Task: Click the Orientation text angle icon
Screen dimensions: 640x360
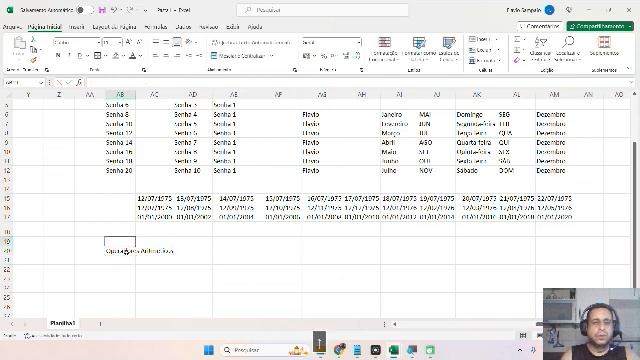Action: (189, 42)
